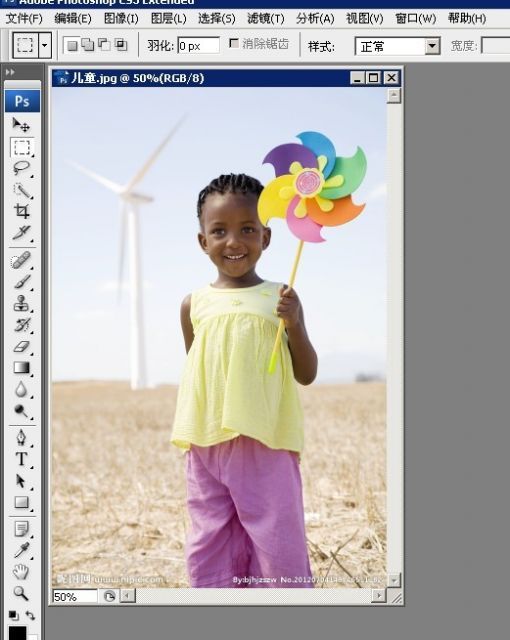Toggle the anti-alias (消除锯齿) checkbox
This screenshot has height=640, width=510.
[234, 43]
